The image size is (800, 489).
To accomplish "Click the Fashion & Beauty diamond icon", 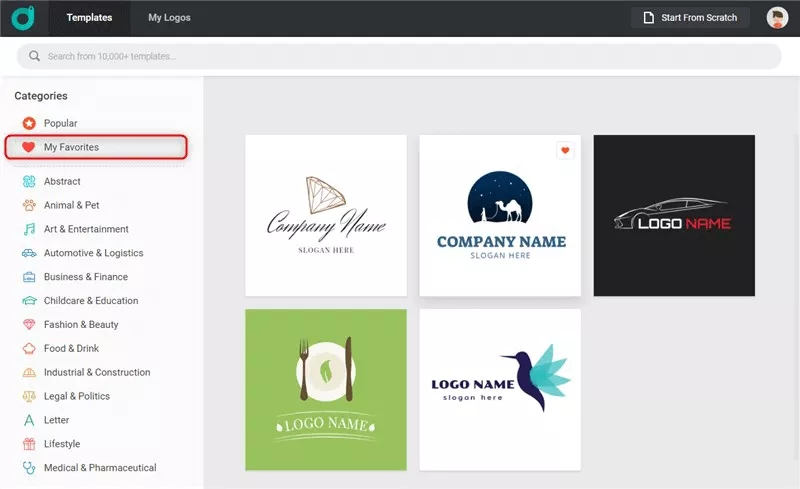I will pos(29,325).
